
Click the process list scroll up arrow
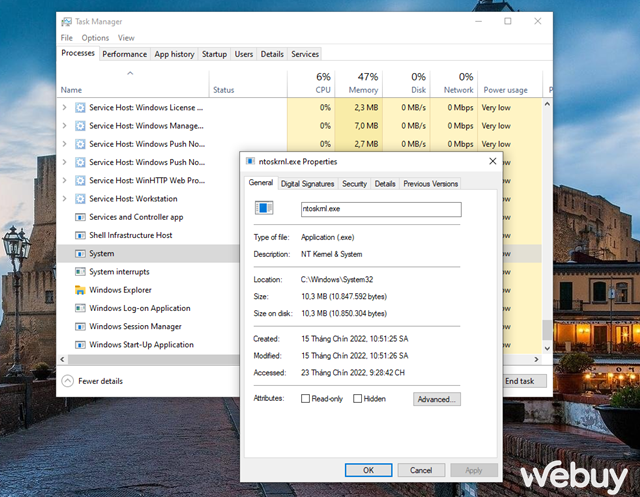point(547,104)
